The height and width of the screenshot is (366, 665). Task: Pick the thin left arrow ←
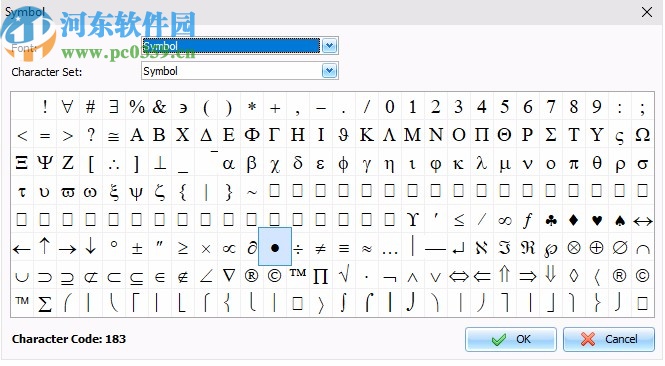tap(22, 249)
